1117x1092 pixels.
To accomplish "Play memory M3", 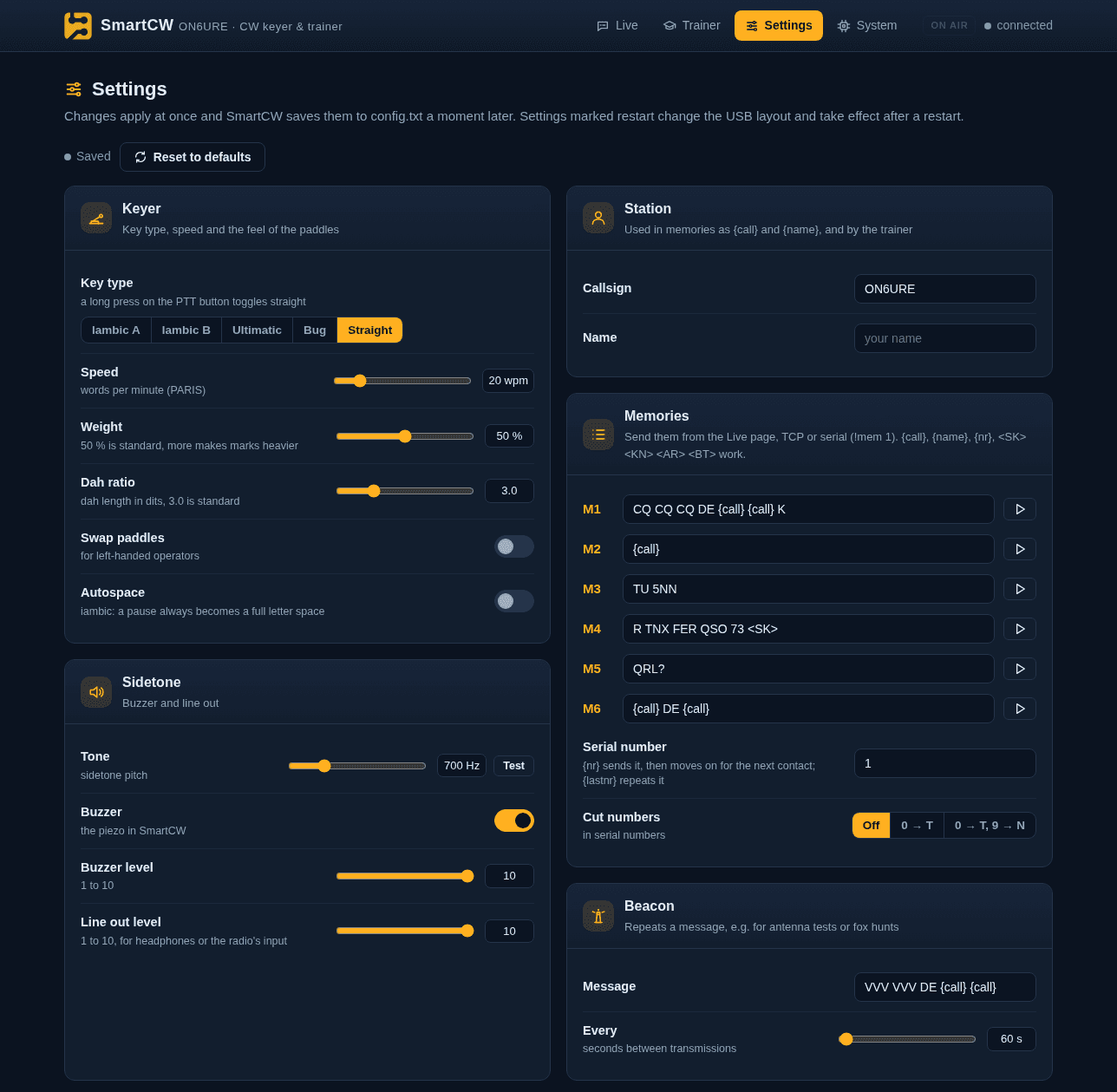I will point(1020,589).
